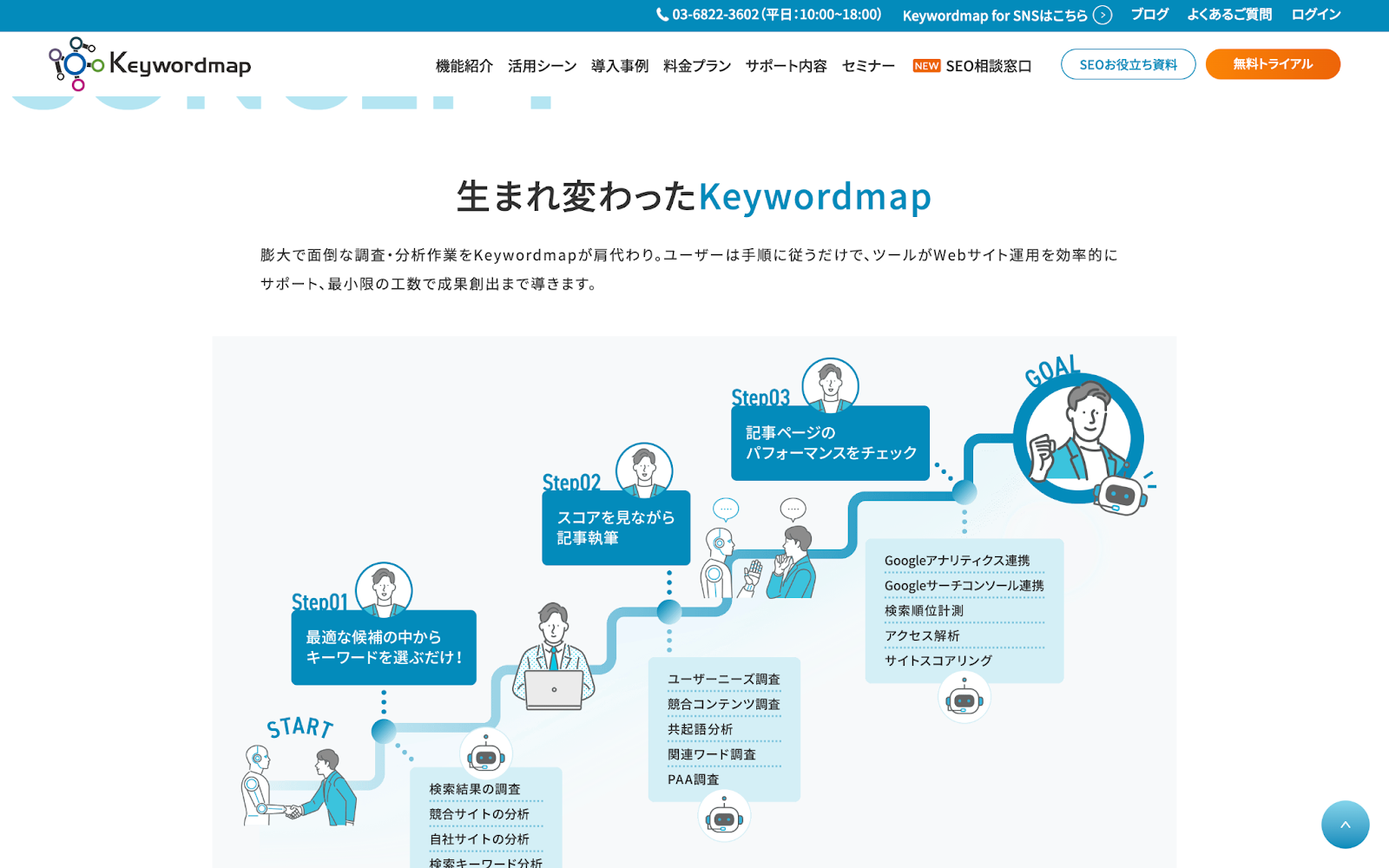This screenshot has height=868, width=1389.
Task: Click the 共起語分析 item
Action: (x=700, y=729)
